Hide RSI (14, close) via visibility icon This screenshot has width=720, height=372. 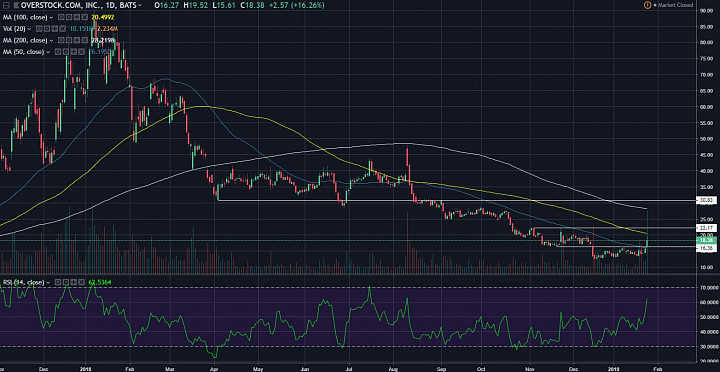tap(58, 282)
